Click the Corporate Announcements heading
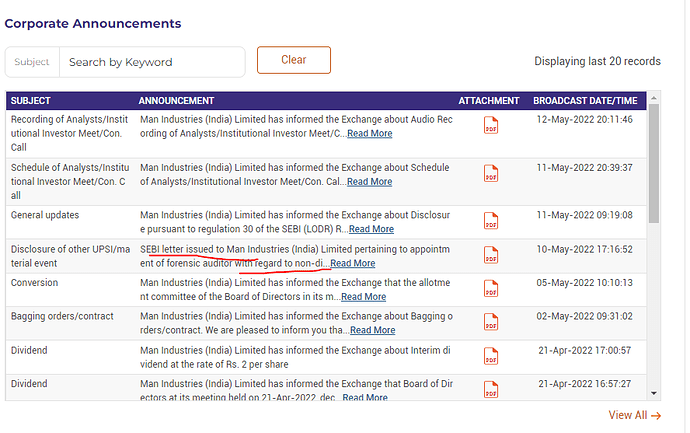This screenshot has width=690, height=433. [x=93, y=23]
